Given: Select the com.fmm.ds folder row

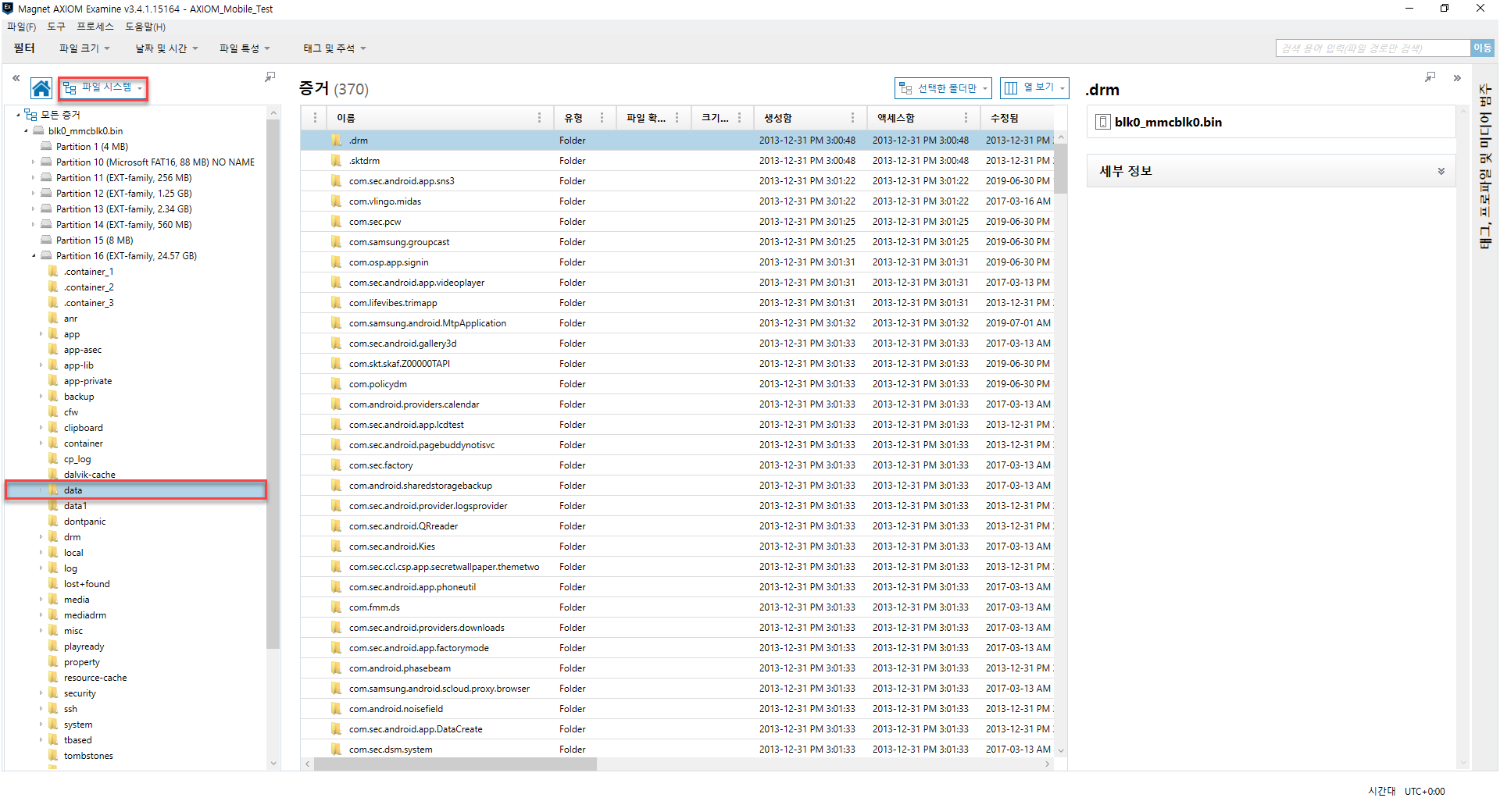Looking at the screenshot, I should [677, 607].
